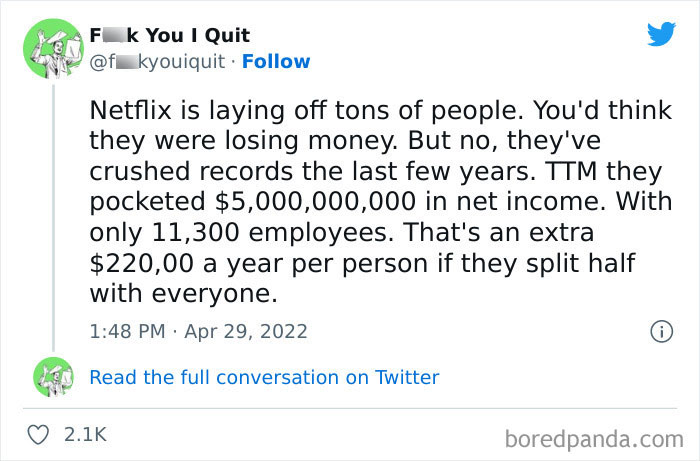The image size is (700, 461).
Task: Click the 2.1K likes count
Action: tap(86, 434)
